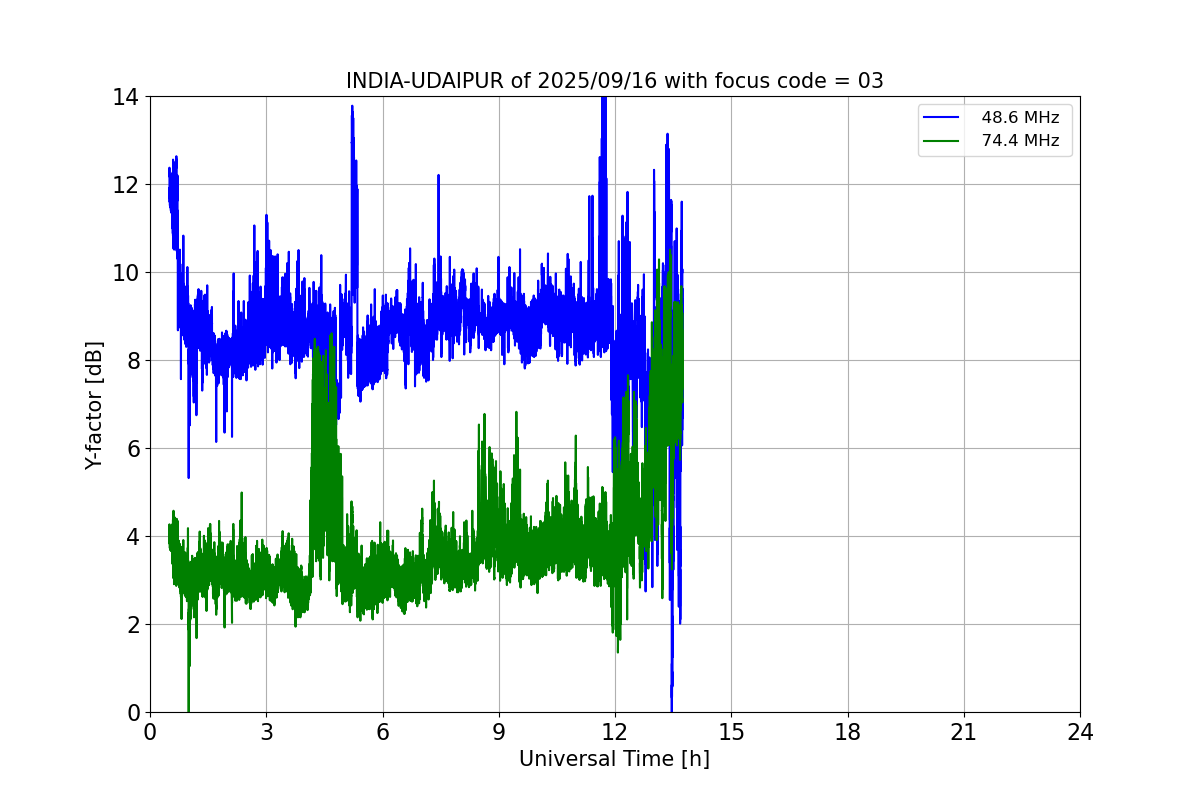Click x-axis tick label 0
This screenshot has width=1200, height=800.
click(150, 732)
